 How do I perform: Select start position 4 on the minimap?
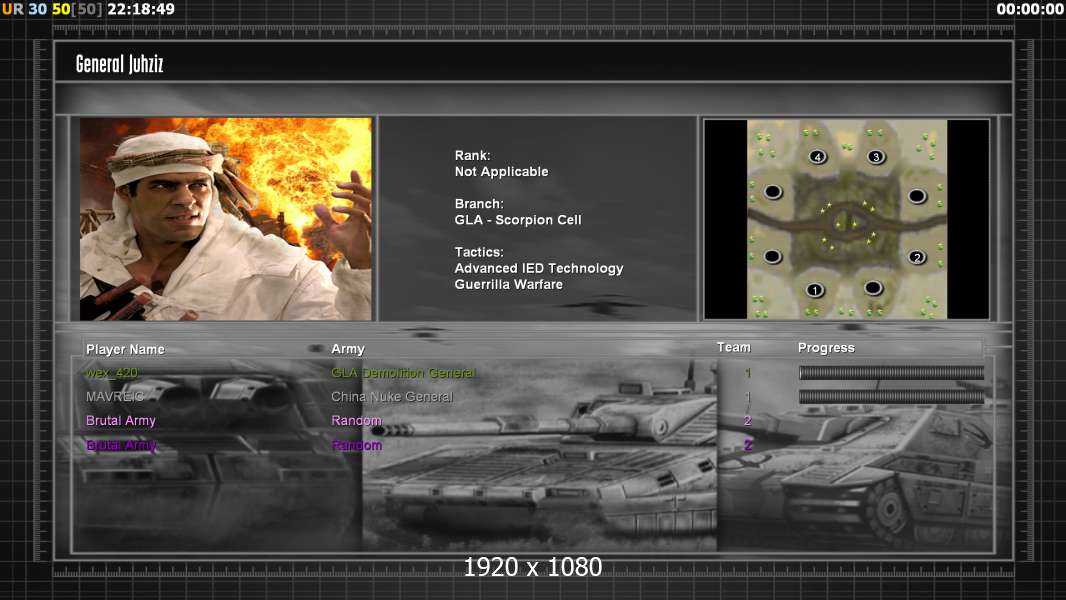817,157
